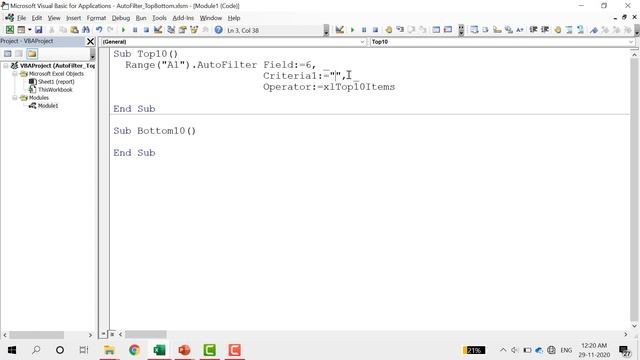The image size is (640, 360).
Task: Click the Comment Block icon
Action: coord(569,30)
